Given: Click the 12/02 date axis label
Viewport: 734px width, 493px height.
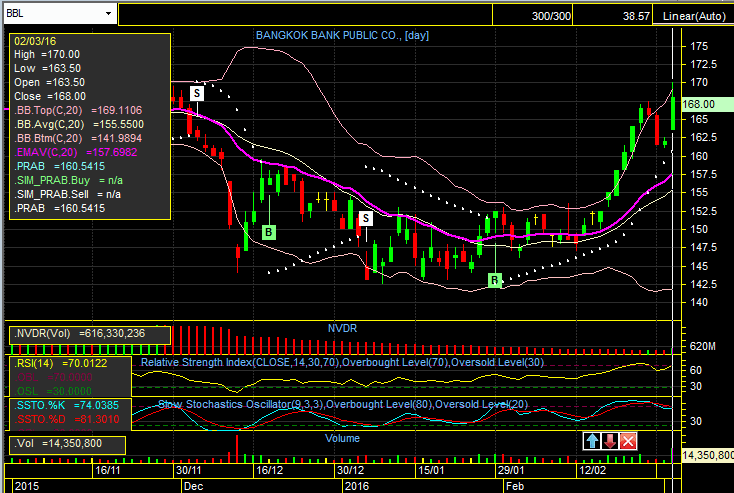Looking at the screenshot, I should (593, 470).
